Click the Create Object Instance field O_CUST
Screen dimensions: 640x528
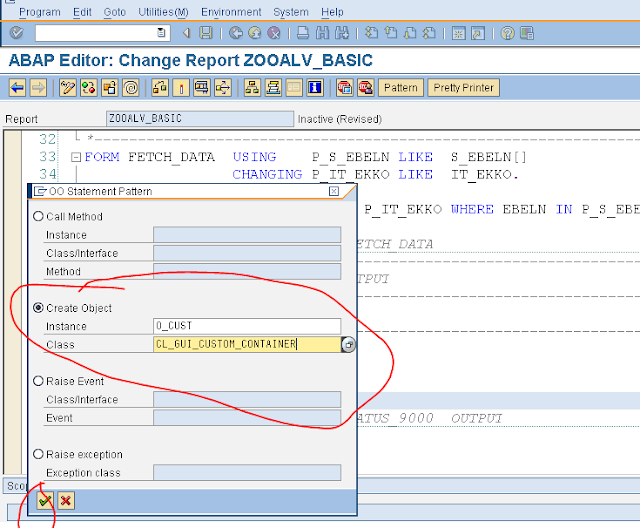[247, 326]
